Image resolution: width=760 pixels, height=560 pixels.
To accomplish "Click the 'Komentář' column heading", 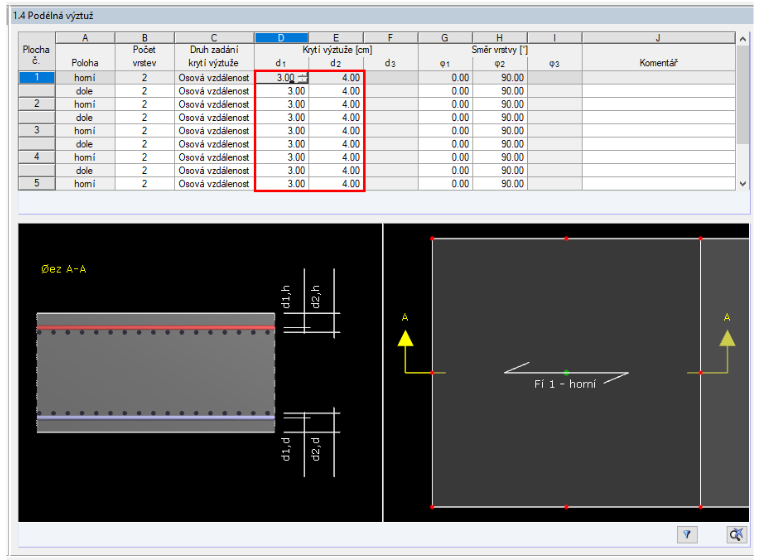I will (x=659, y=63).
